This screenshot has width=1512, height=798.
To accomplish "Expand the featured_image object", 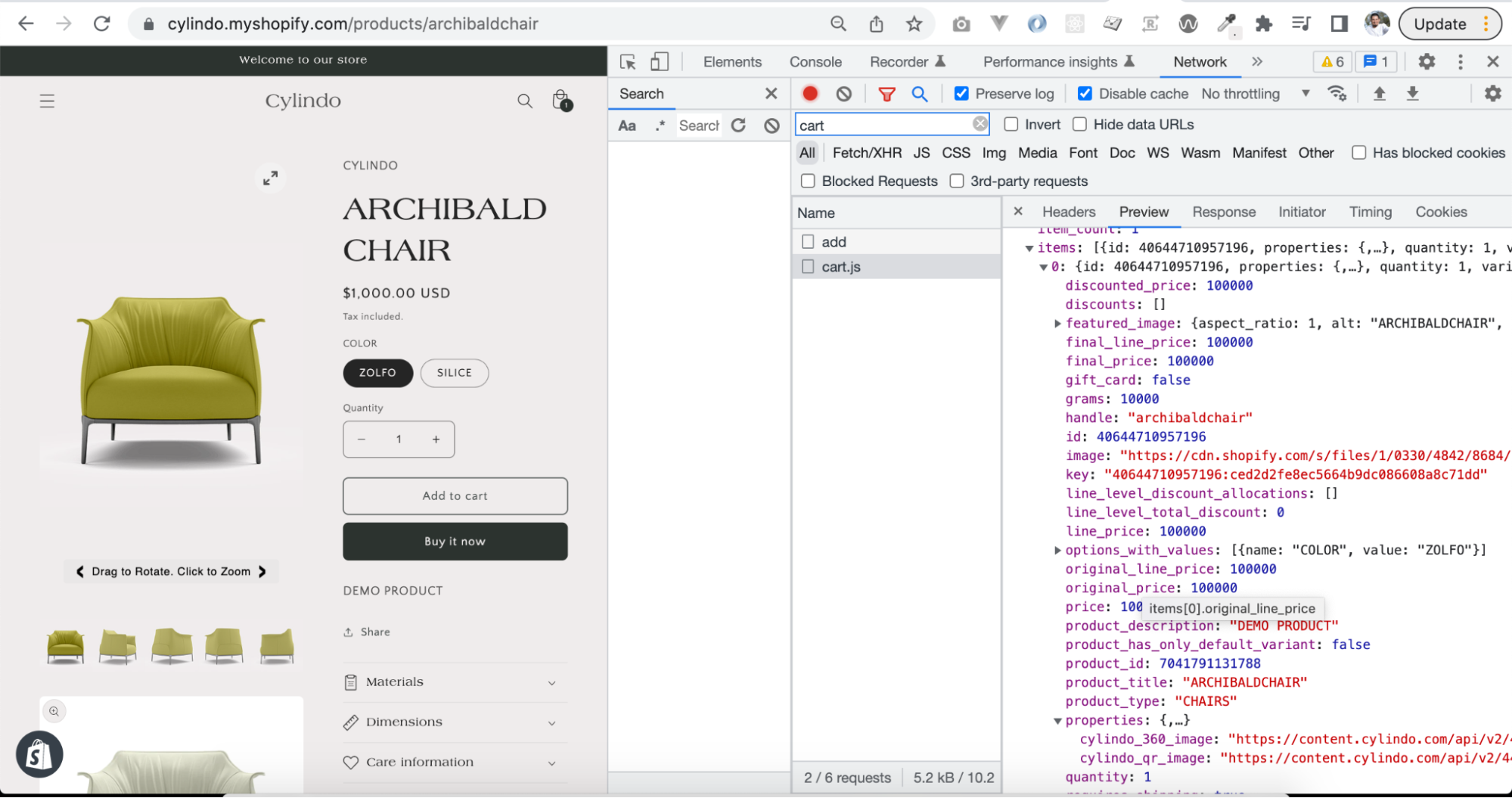I will click(x=1057, y=324).
